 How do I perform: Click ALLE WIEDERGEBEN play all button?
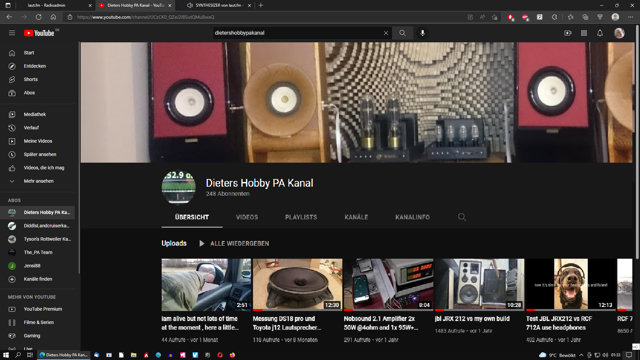tap(234, 244)
